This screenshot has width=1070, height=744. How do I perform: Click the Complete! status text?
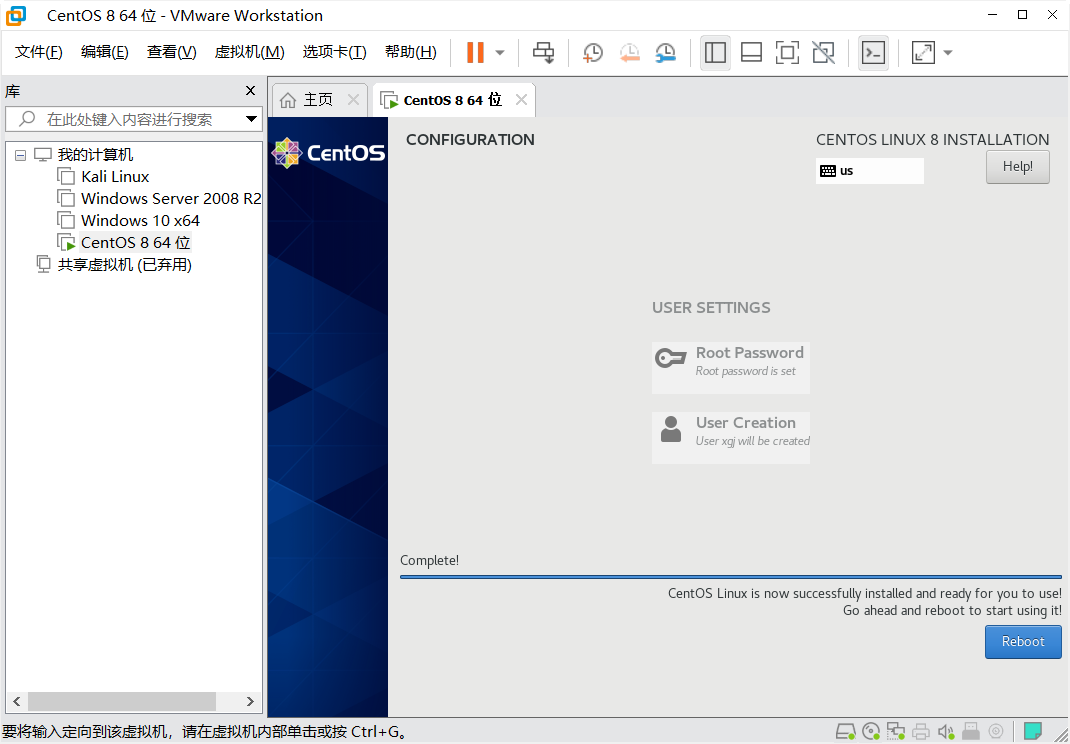(x=429, y=560)
